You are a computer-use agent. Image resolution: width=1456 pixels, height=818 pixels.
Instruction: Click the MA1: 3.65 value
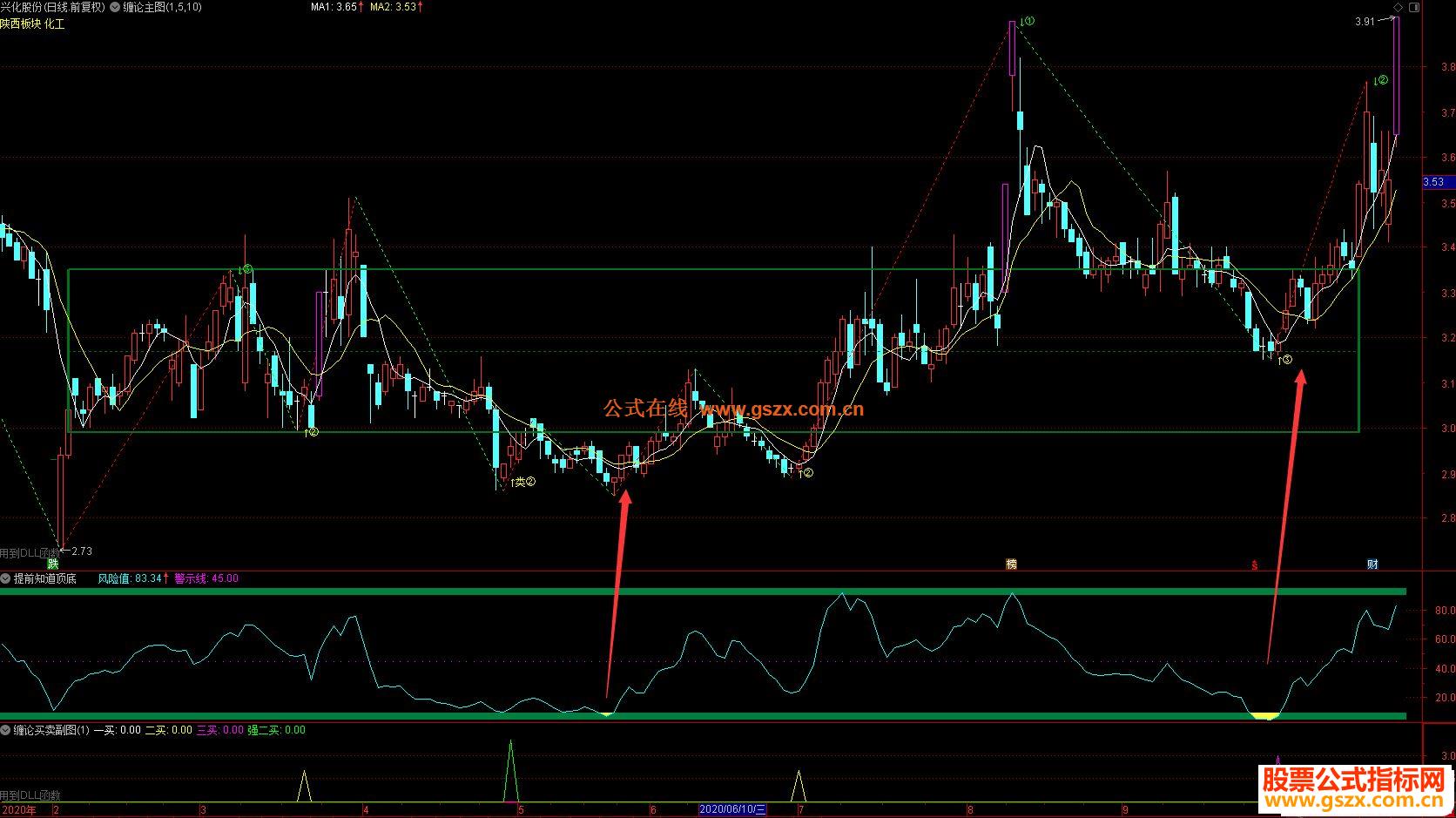coord(334,7)
